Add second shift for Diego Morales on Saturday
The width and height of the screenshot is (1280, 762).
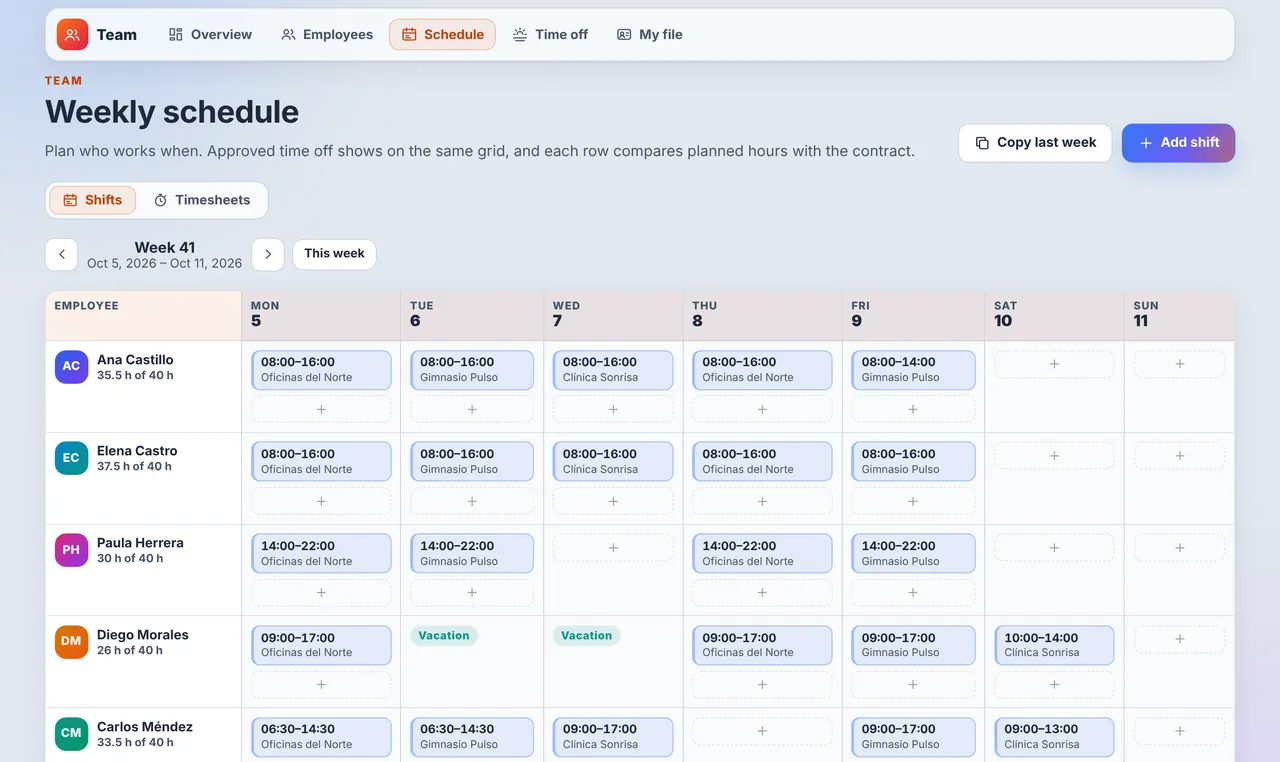(x=1054, y=684)
